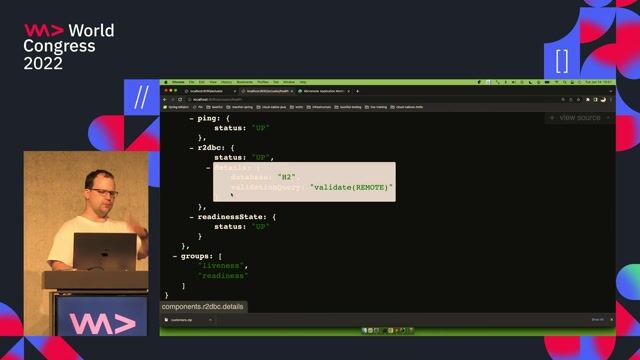Open the customers.zip download options arrow
Viewport: 640px width, 360px height.
210,320
